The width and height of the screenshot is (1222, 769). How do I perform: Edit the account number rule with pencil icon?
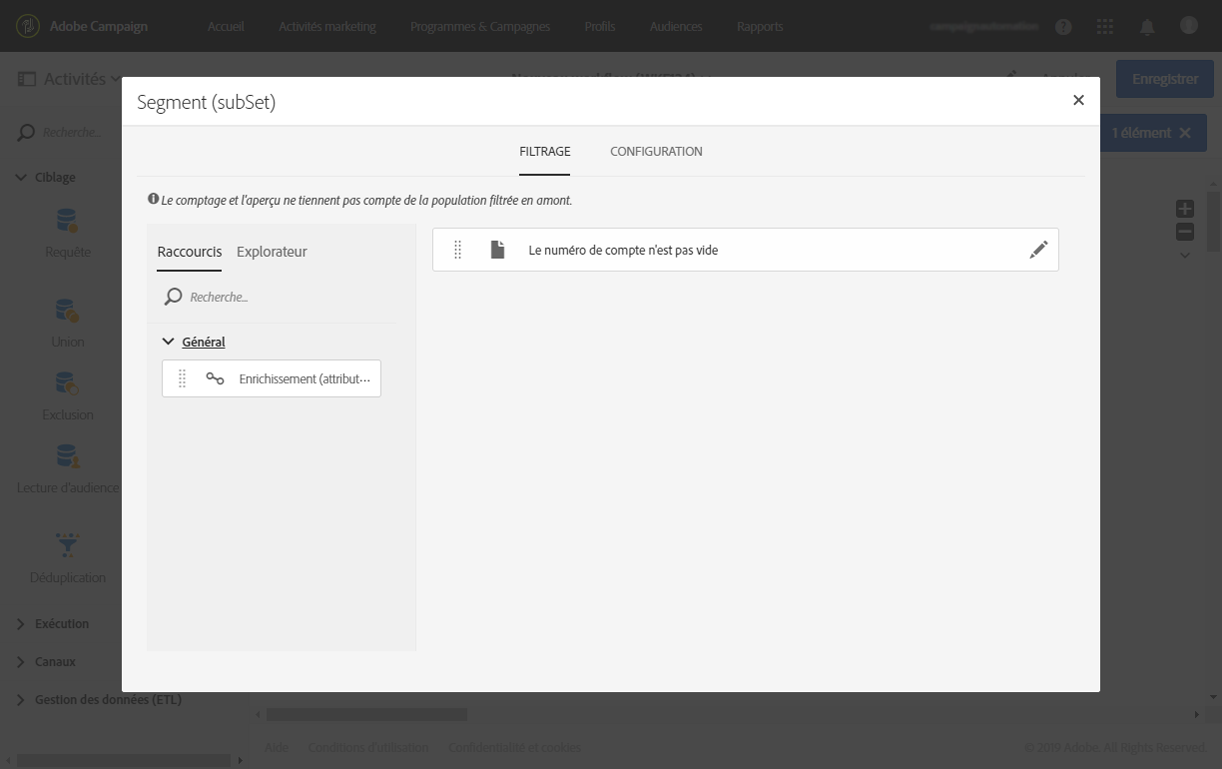coord(1038,250)
